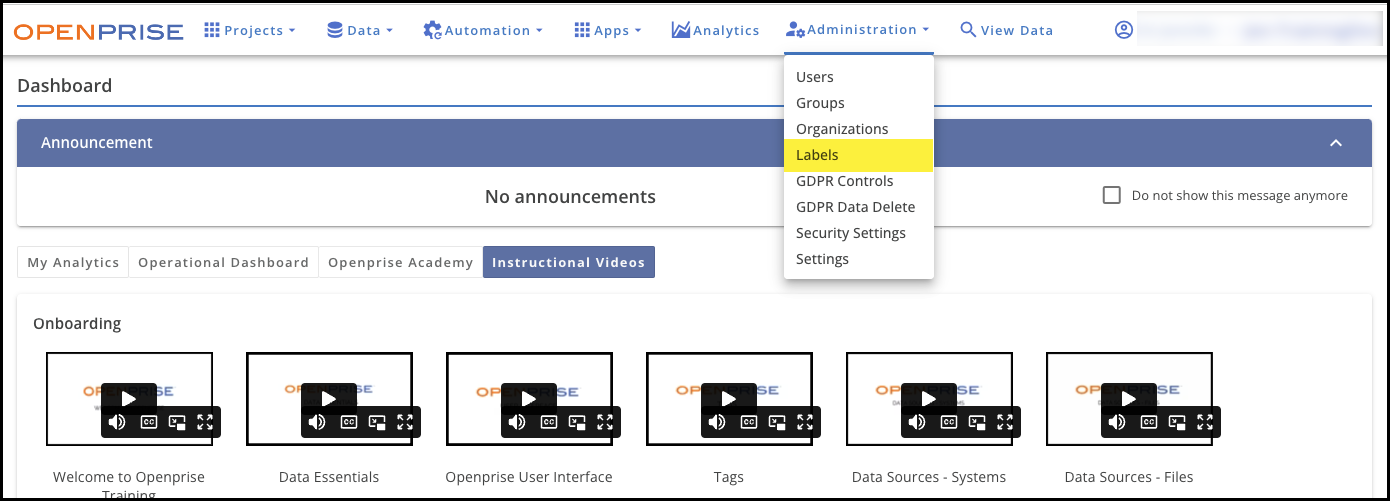Switch to Openprise Academy tab
Viewport: 1390px width, 501px height.
[400, 262]
